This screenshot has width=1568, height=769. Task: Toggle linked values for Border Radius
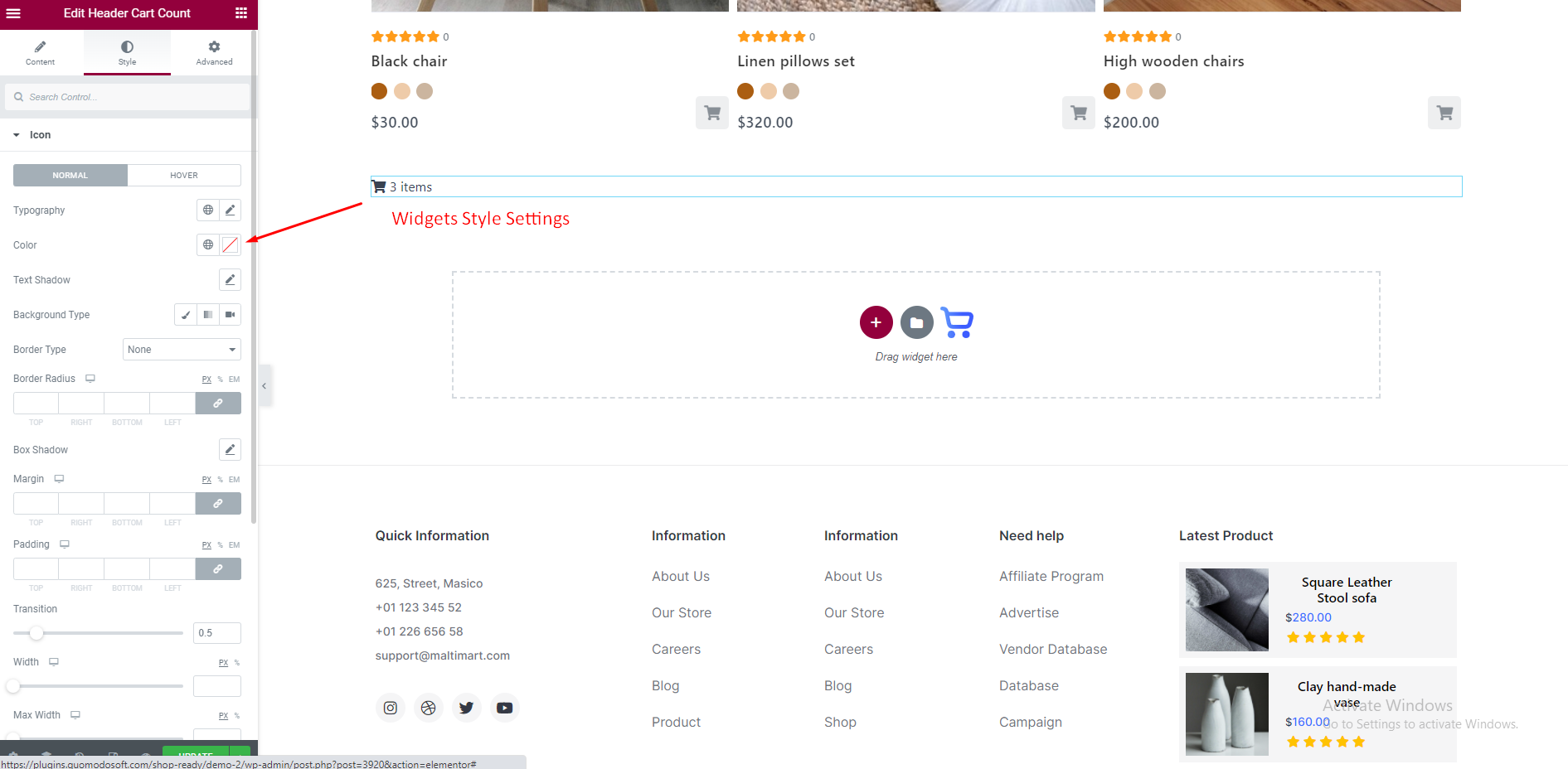pyautogui.click(x=218, y=404)
